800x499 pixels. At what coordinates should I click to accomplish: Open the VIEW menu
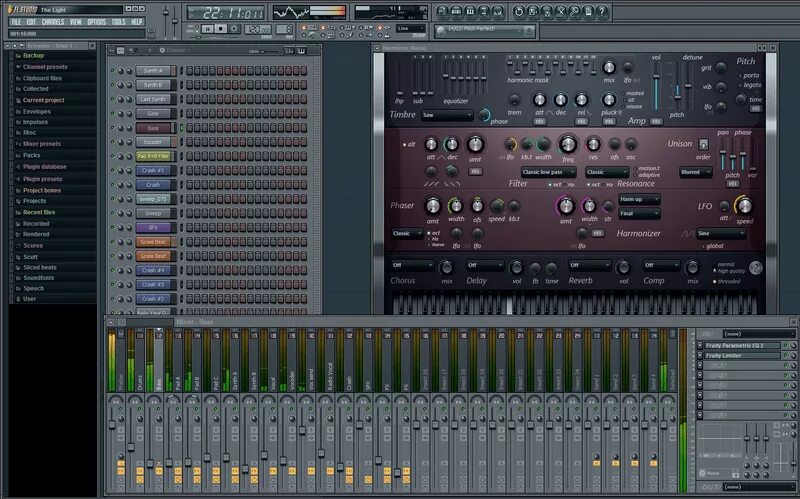point(76,22)
